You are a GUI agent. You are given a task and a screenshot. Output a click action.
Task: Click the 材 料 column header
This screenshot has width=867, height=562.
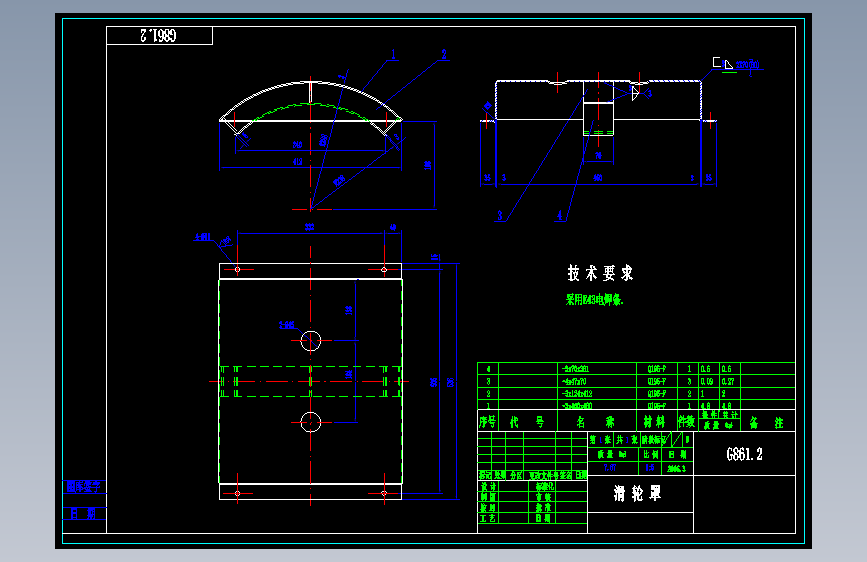tap(654, 422)
